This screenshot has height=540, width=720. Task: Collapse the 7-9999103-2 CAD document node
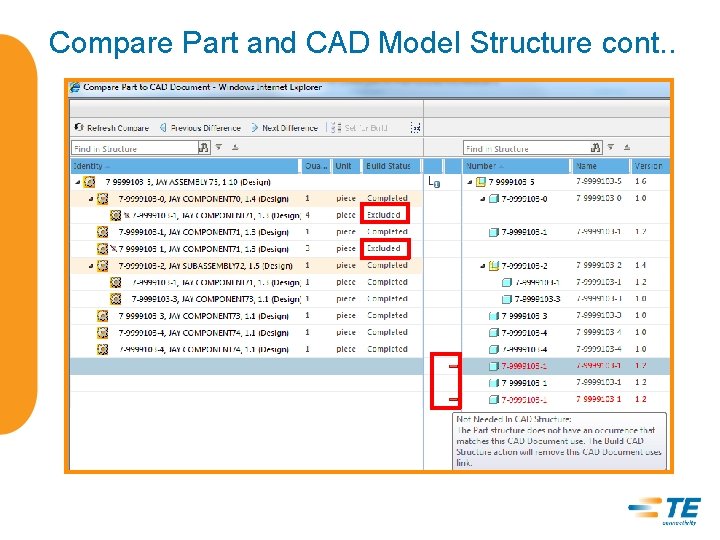[482, 266]
